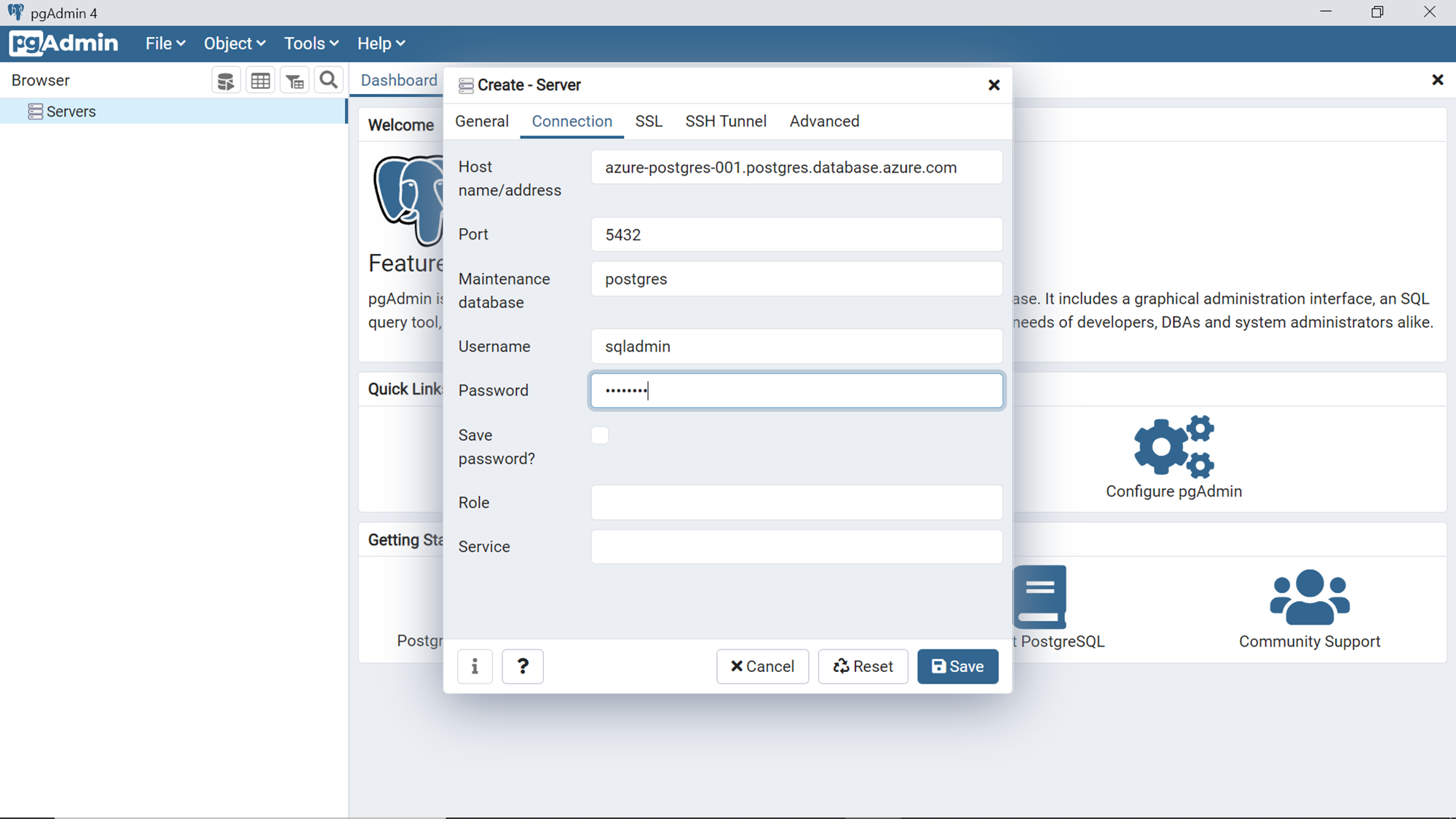
Task: Click the Search Objects magnifier icon
Action: pyautogui.click(x=329, y=80)
